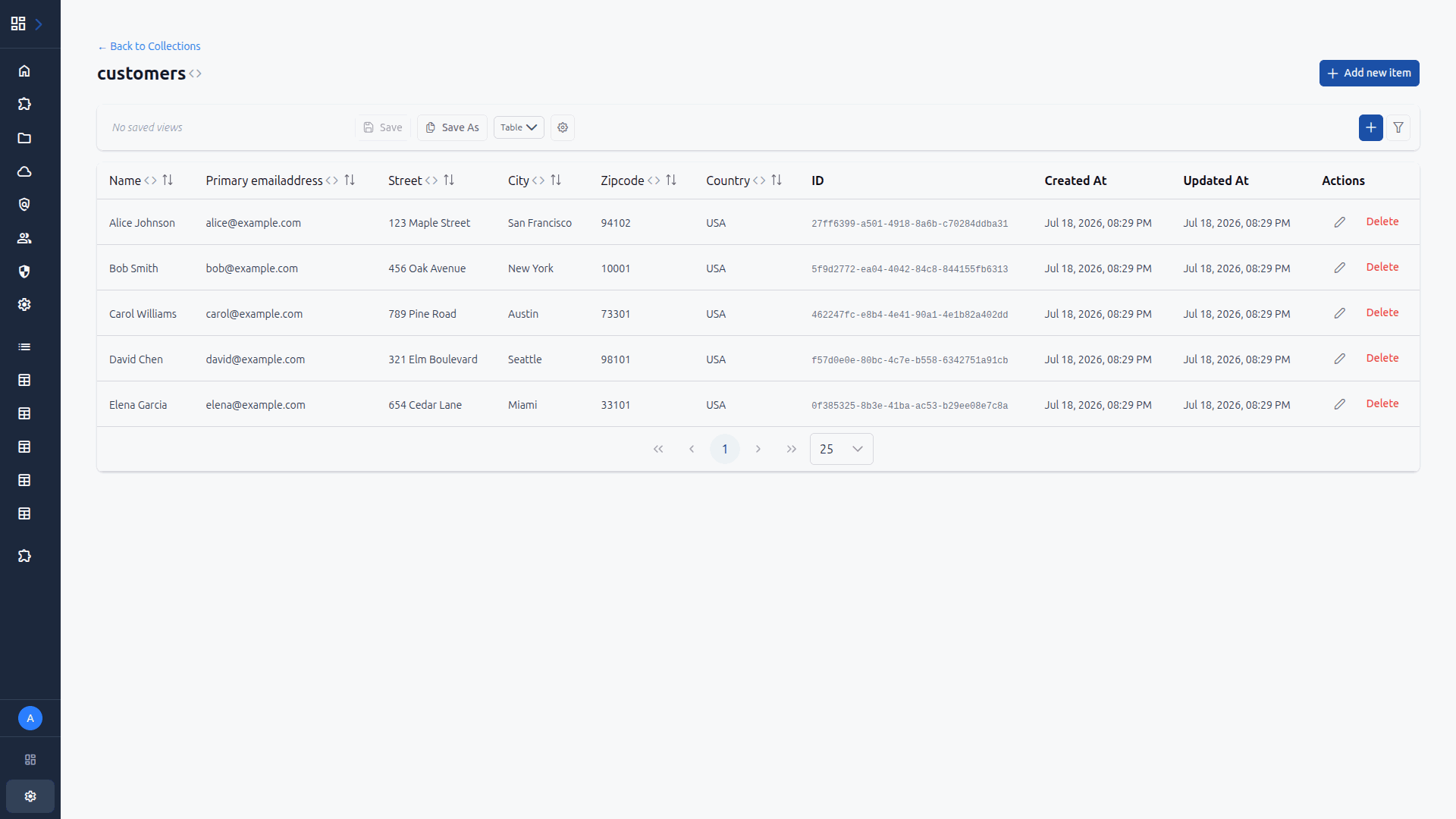
Task: Sort by Country column
Action: (777, 180)
